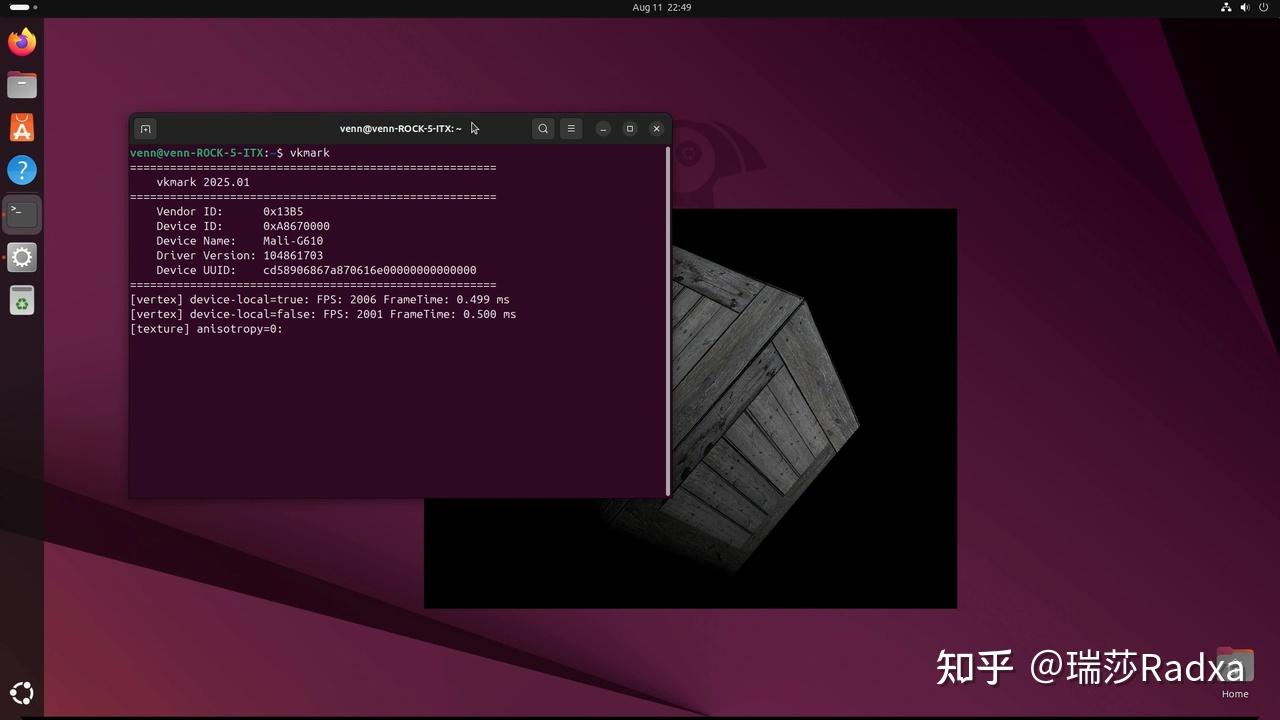Image resolution: width=1280 pixels, height=720 pixels.
Task: Click the terminal title venn@venn-ROCK-5-ITX: ~
Action: (401, 129)
